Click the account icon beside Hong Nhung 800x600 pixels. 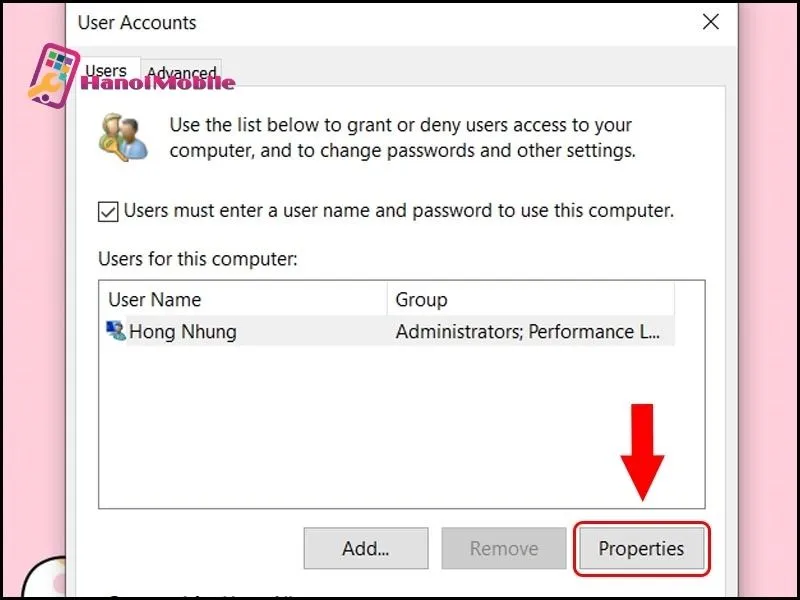[x=116, y=331]
